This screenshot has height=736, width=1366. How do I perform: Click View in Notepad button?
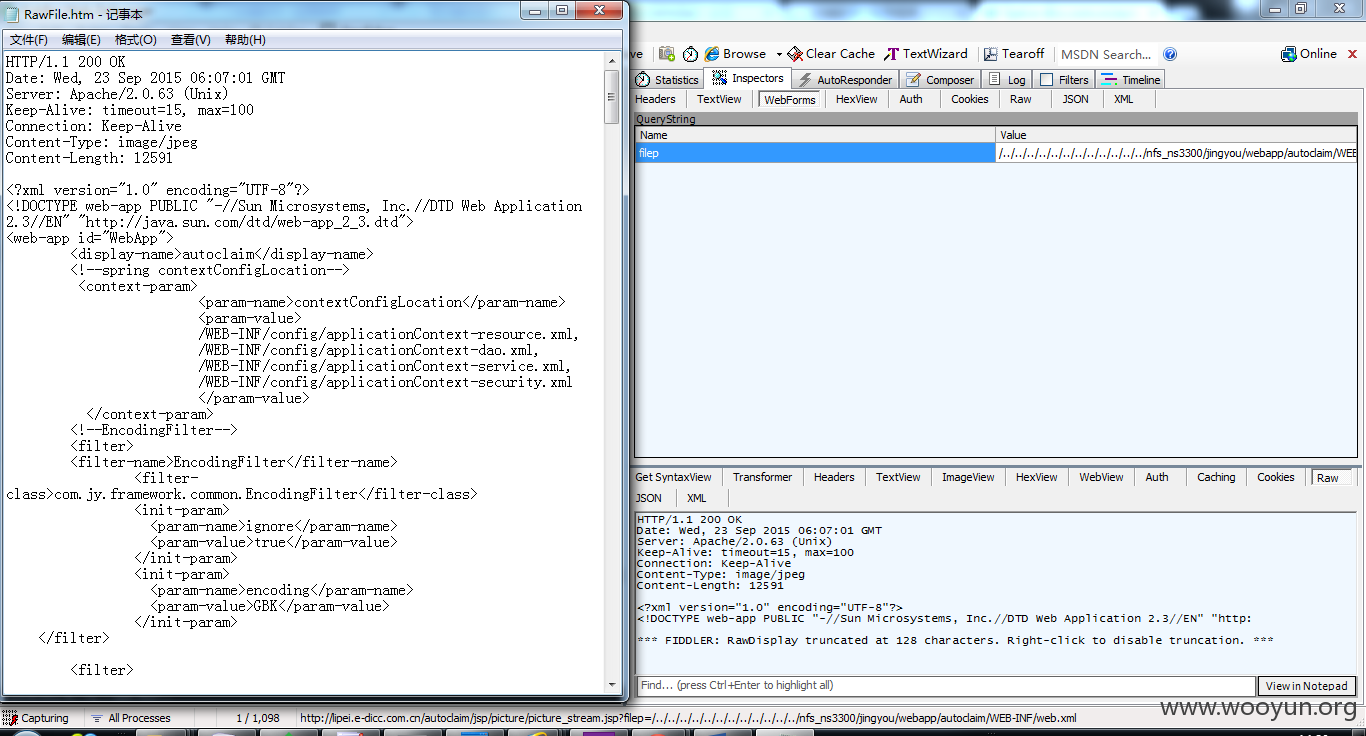(x=1307, y=686)
